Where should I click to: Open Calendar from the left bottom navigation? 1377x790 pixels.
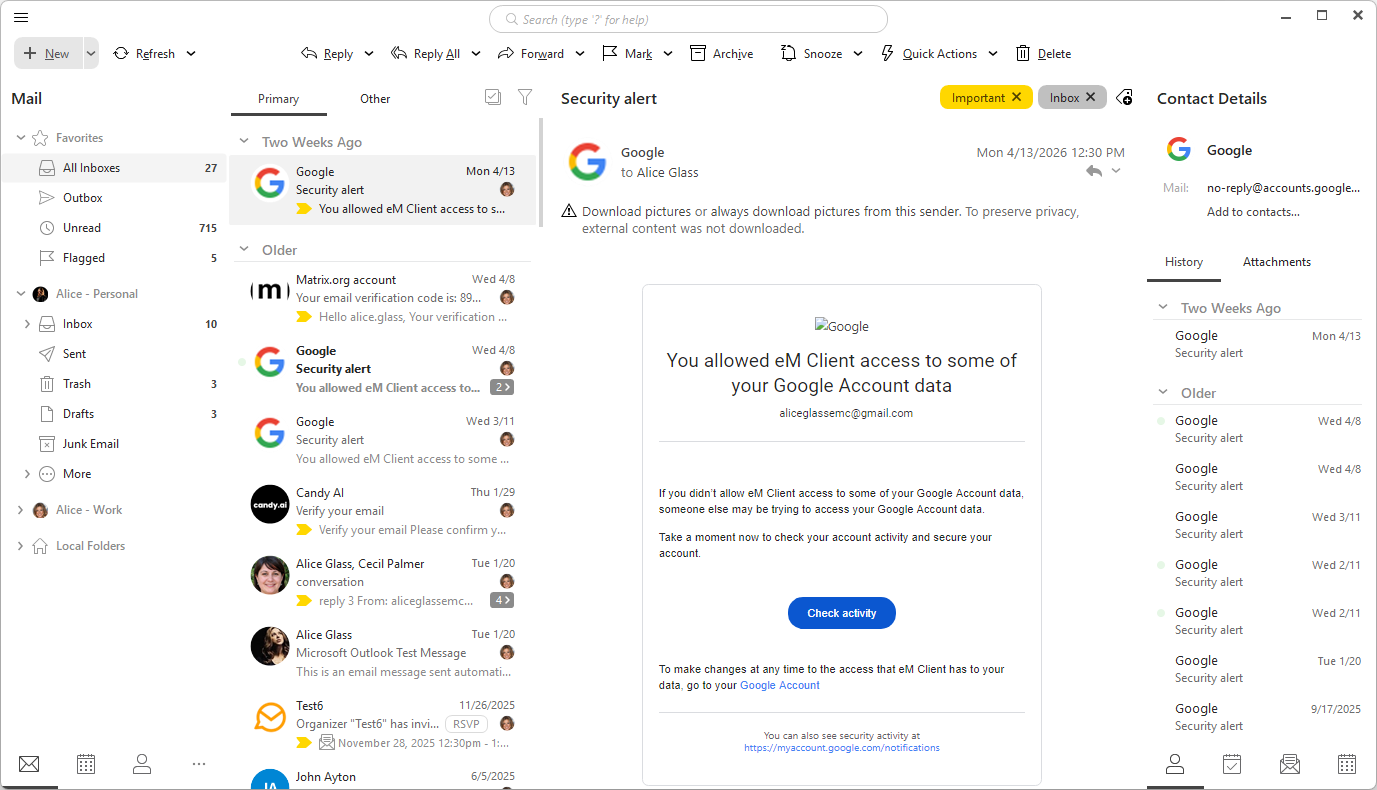tap(86, 764)
